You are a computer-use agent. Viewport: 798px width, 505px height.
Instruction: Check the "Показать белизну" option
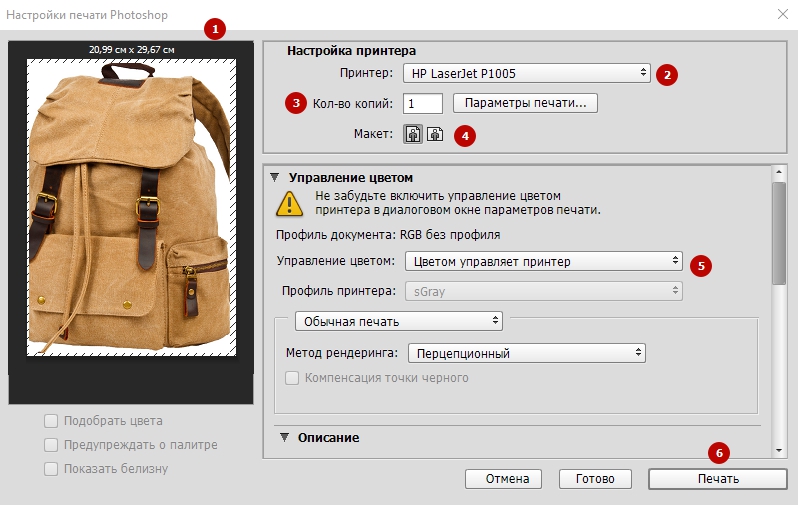(x=51, y=469)
